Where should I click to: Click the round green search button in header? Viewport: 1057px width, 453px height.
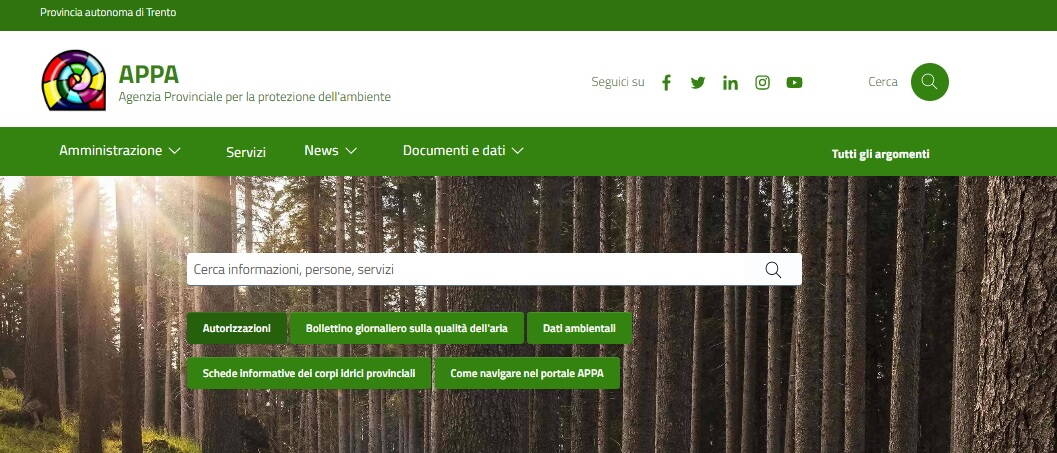[x=929, y=82]
